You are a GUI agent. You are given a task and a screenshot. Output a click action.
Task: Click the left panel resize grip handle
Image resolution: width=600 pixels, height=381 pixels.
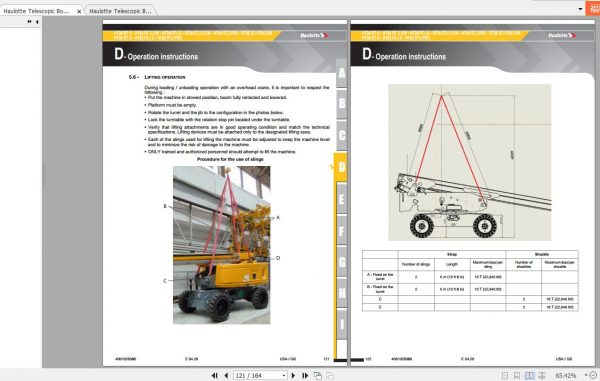click(x=44, y=175)
